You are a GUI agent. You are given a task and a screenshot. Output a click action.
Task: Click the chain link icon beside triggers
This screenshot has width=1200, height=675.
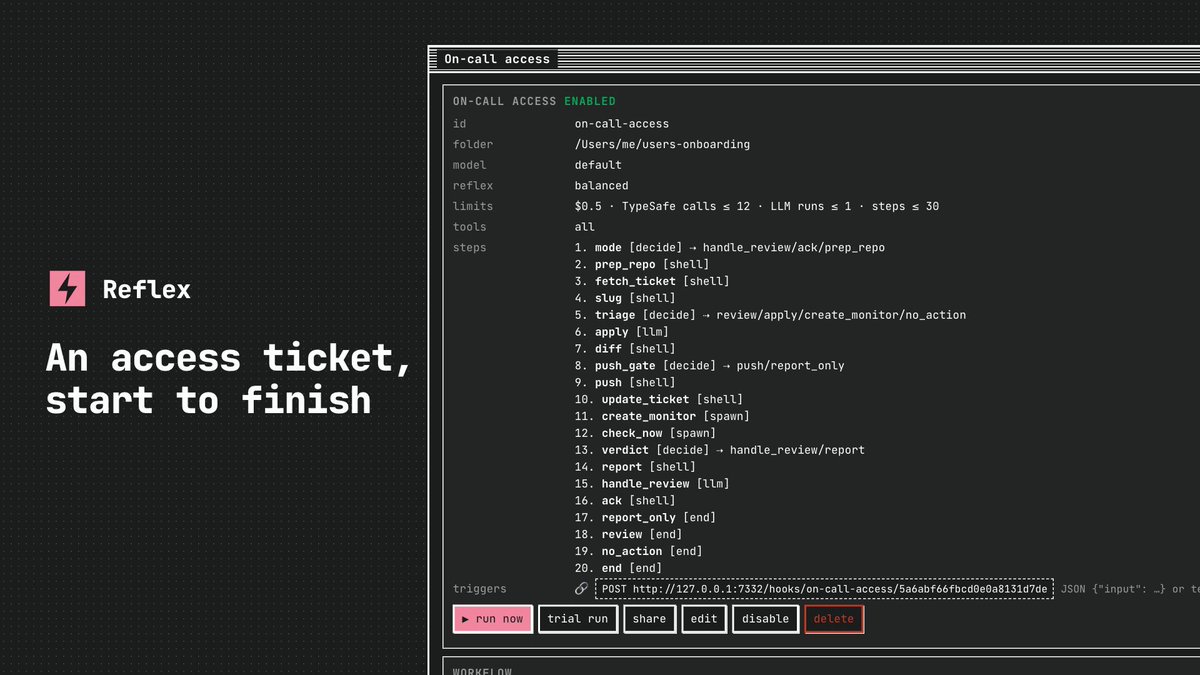coord(581,589)
